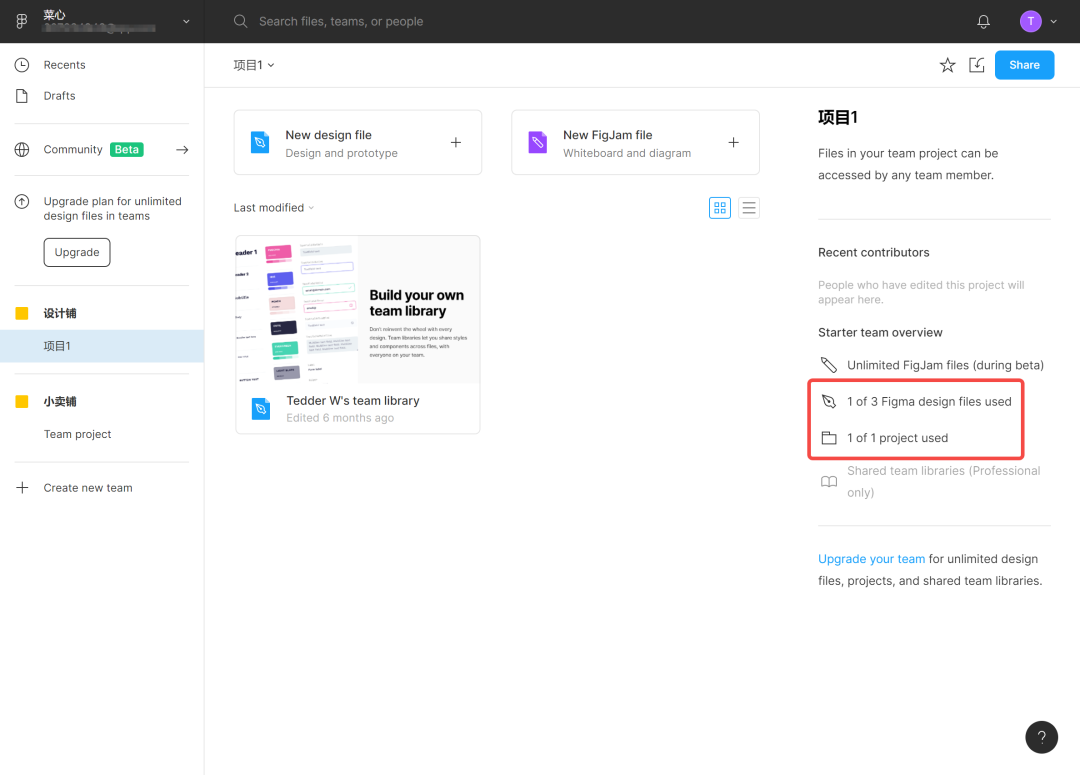Select 项目1 project in sidebar
1080x775 pixels.
102,346
